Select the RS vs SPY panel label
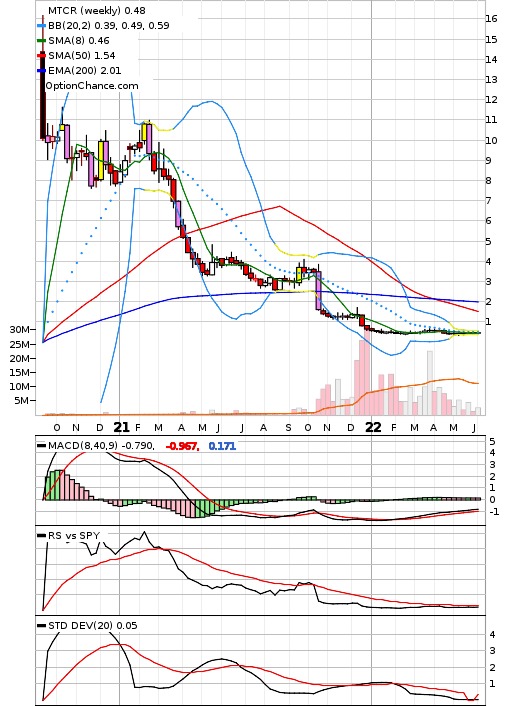Image resolution: width=526 pixels, height=706 pixels. [x=74, y=536]
